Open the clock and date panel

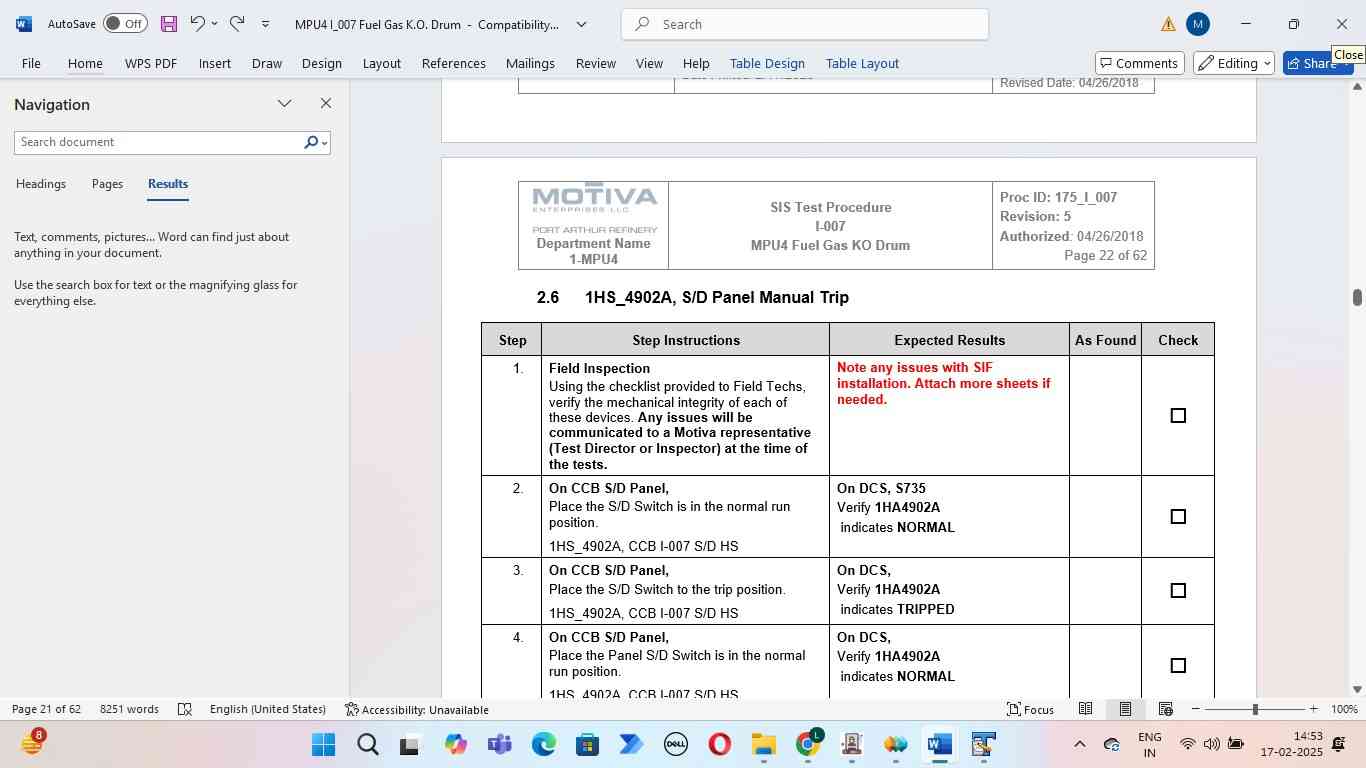pos(1291,745)
